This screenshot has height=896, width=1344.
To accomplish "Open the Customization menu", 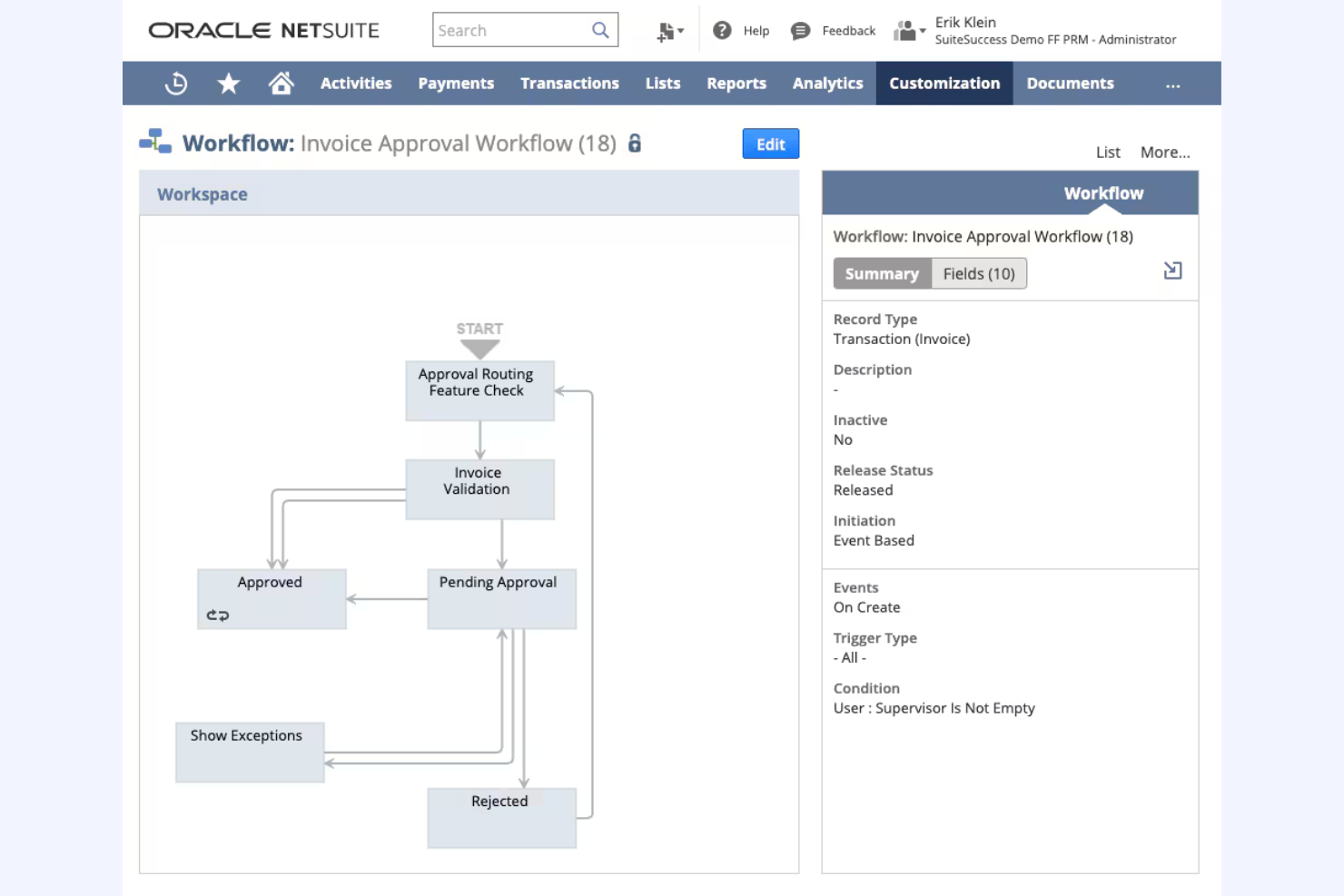I will [944, 84].
